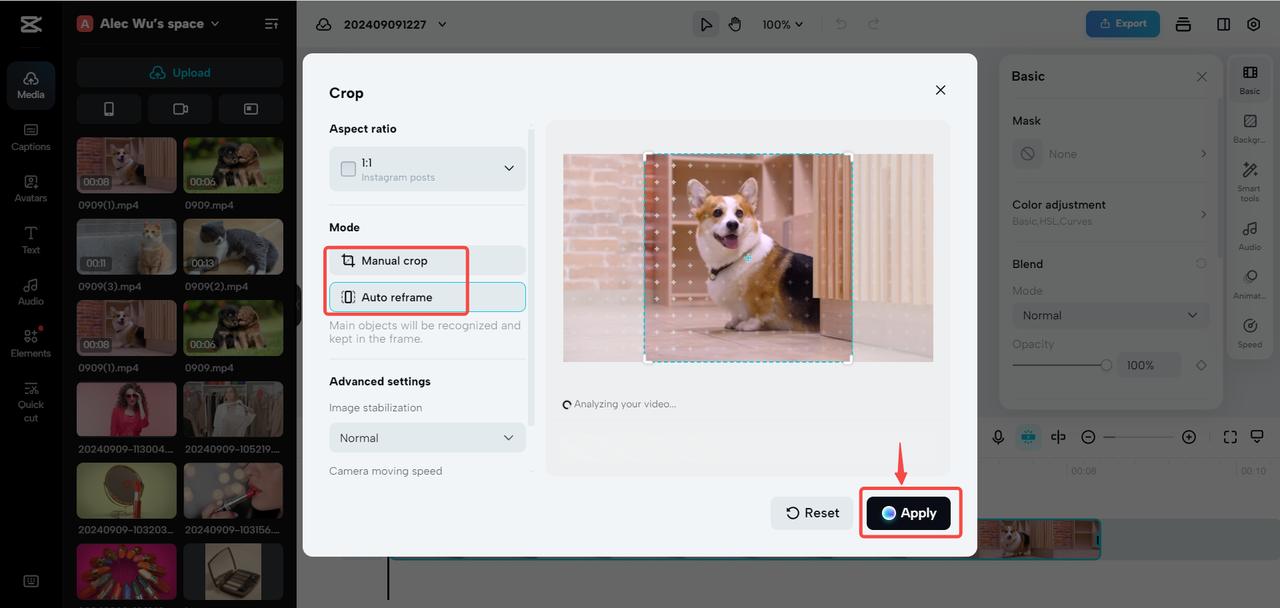Reset the Blend settings icon
This screenshot has width=1280, height=608.
[x=1201, y=264]
